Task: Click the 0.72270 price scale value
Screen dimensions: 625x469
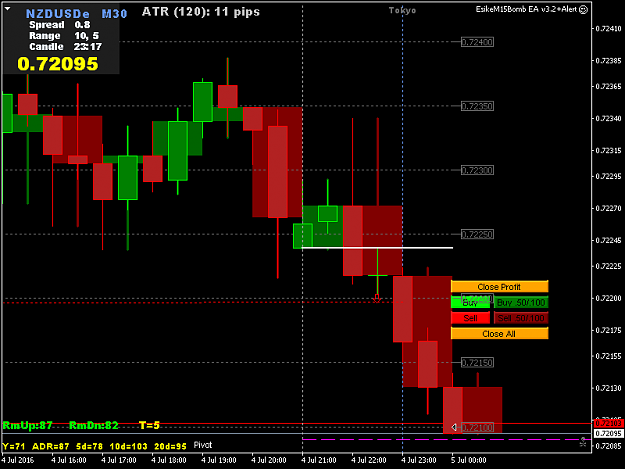Action: (x=608, y=208)
